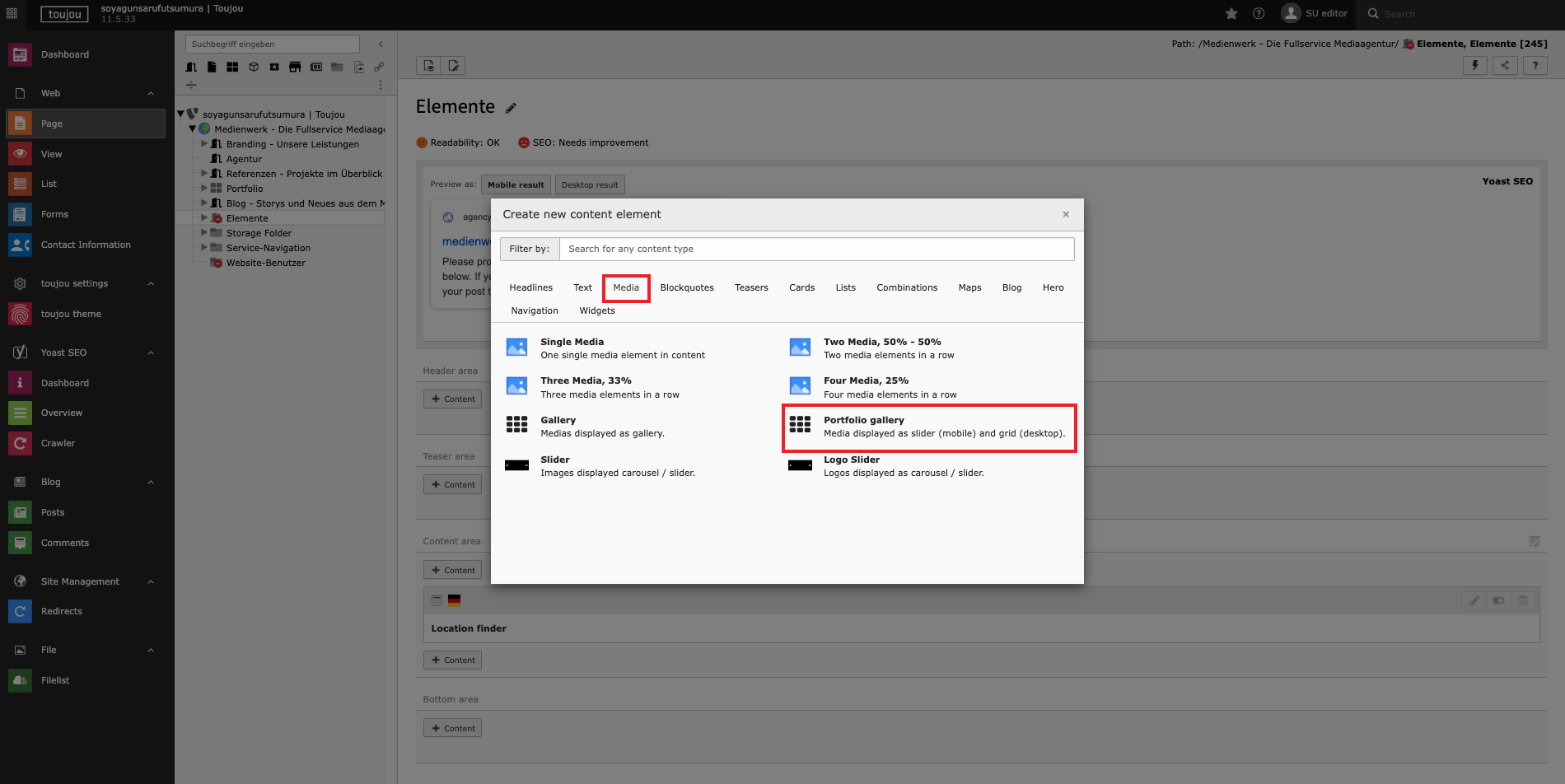Open the application grid icon top-left
Screen dimensions: 1565x784
pos(12,13)
